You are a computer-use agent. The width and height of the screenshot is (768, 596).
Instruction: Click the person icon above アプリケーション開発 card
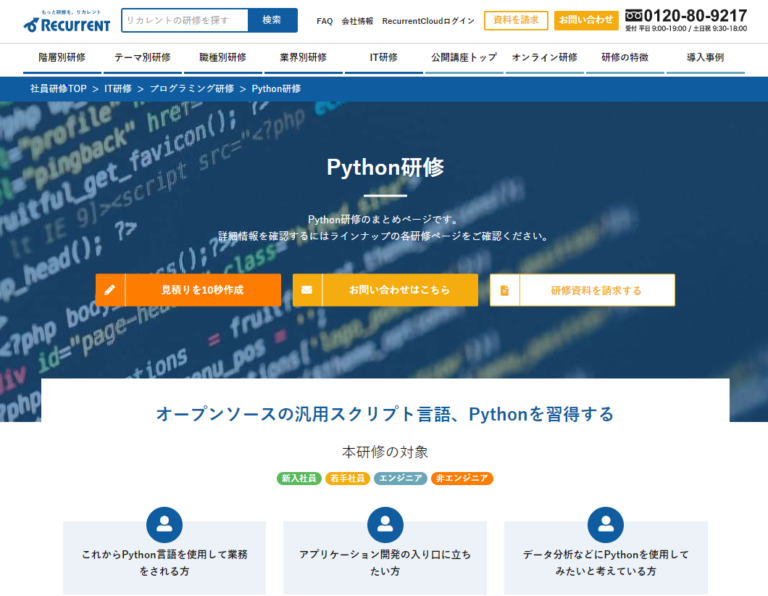[385, 524]
